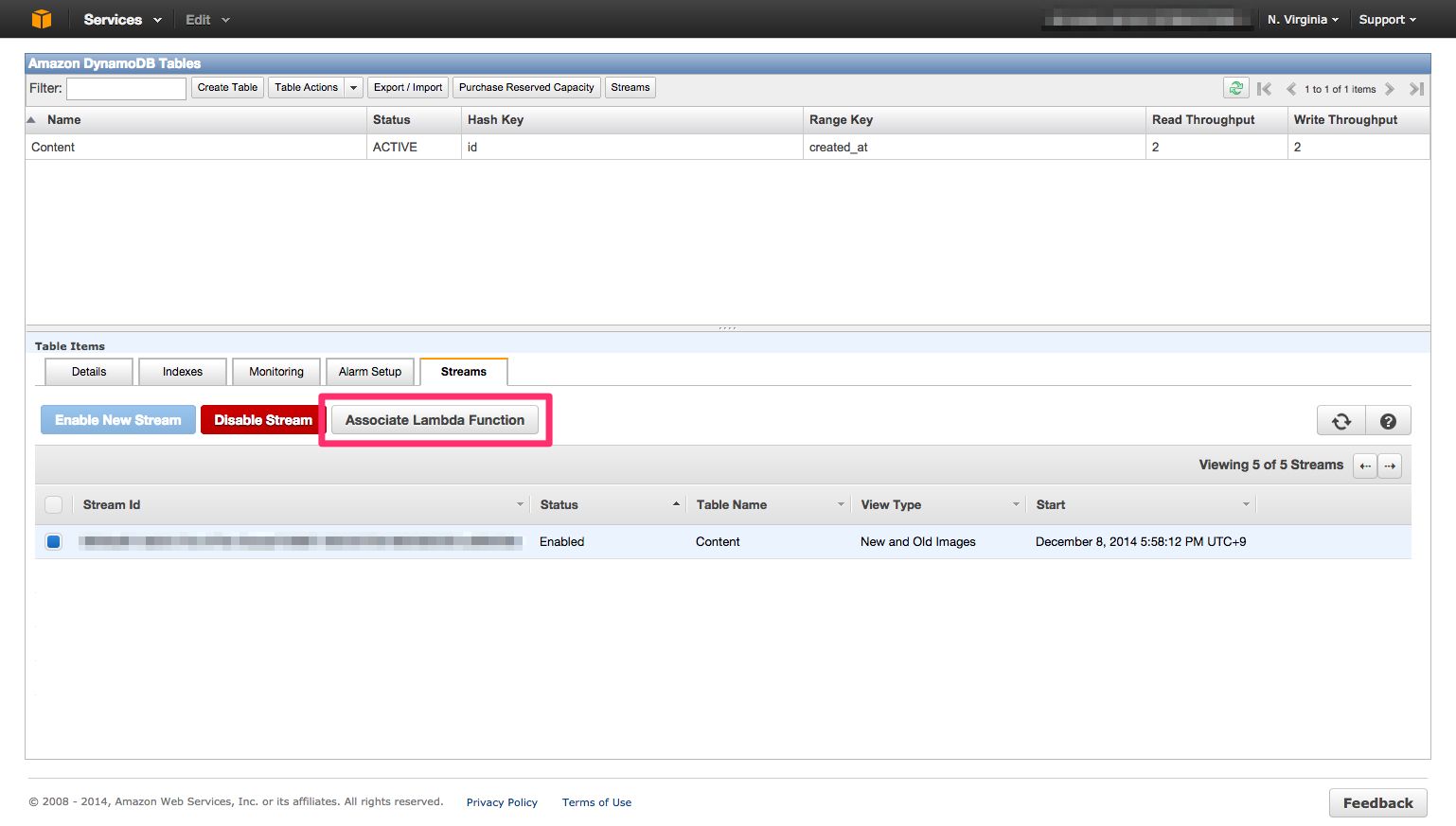Go to the last page of table items

tap(1417, 88)
